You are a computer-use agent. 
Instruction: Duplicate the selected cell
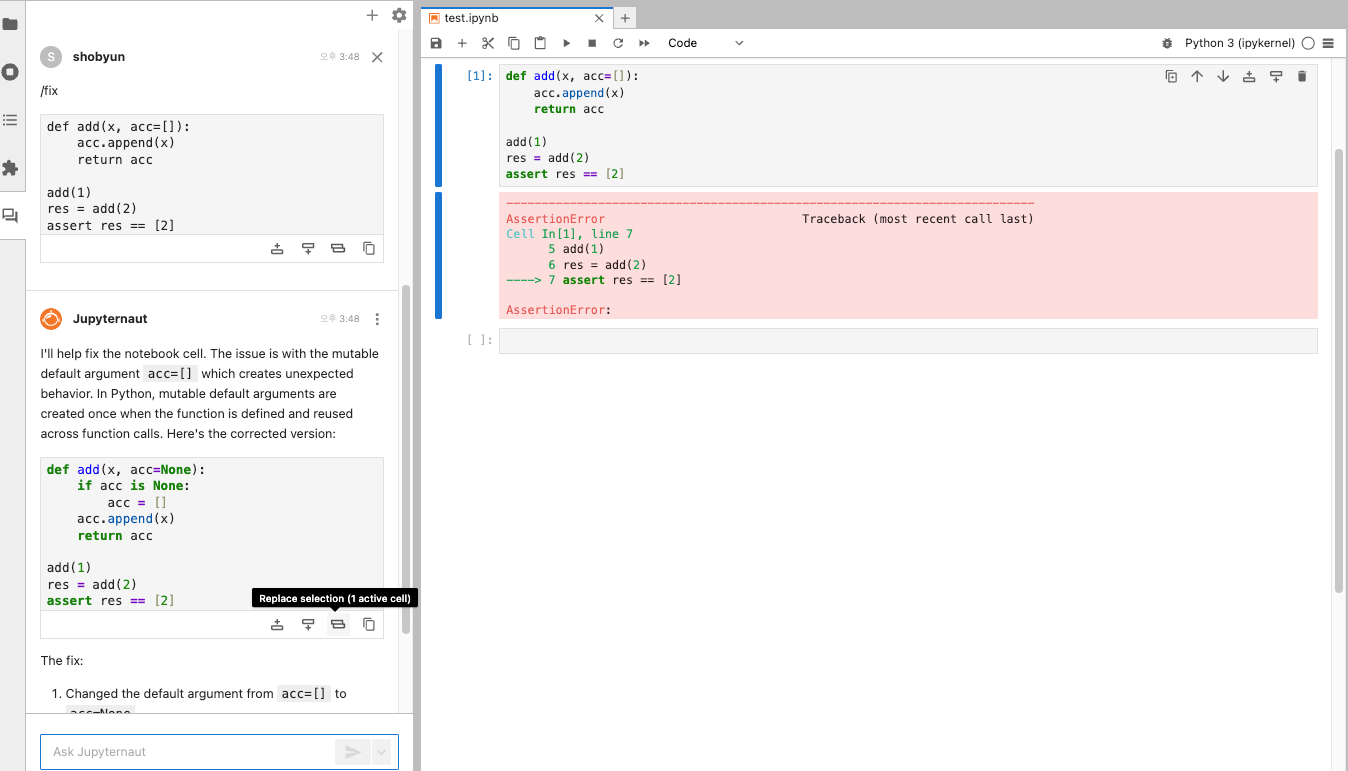(1171, 76)
